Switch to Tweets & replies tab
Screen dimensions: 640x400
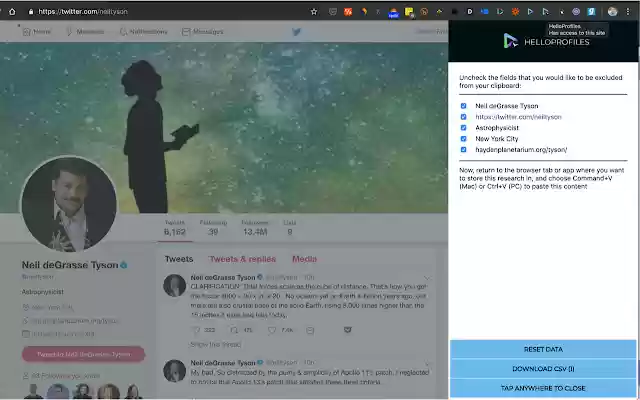[242, 259]
